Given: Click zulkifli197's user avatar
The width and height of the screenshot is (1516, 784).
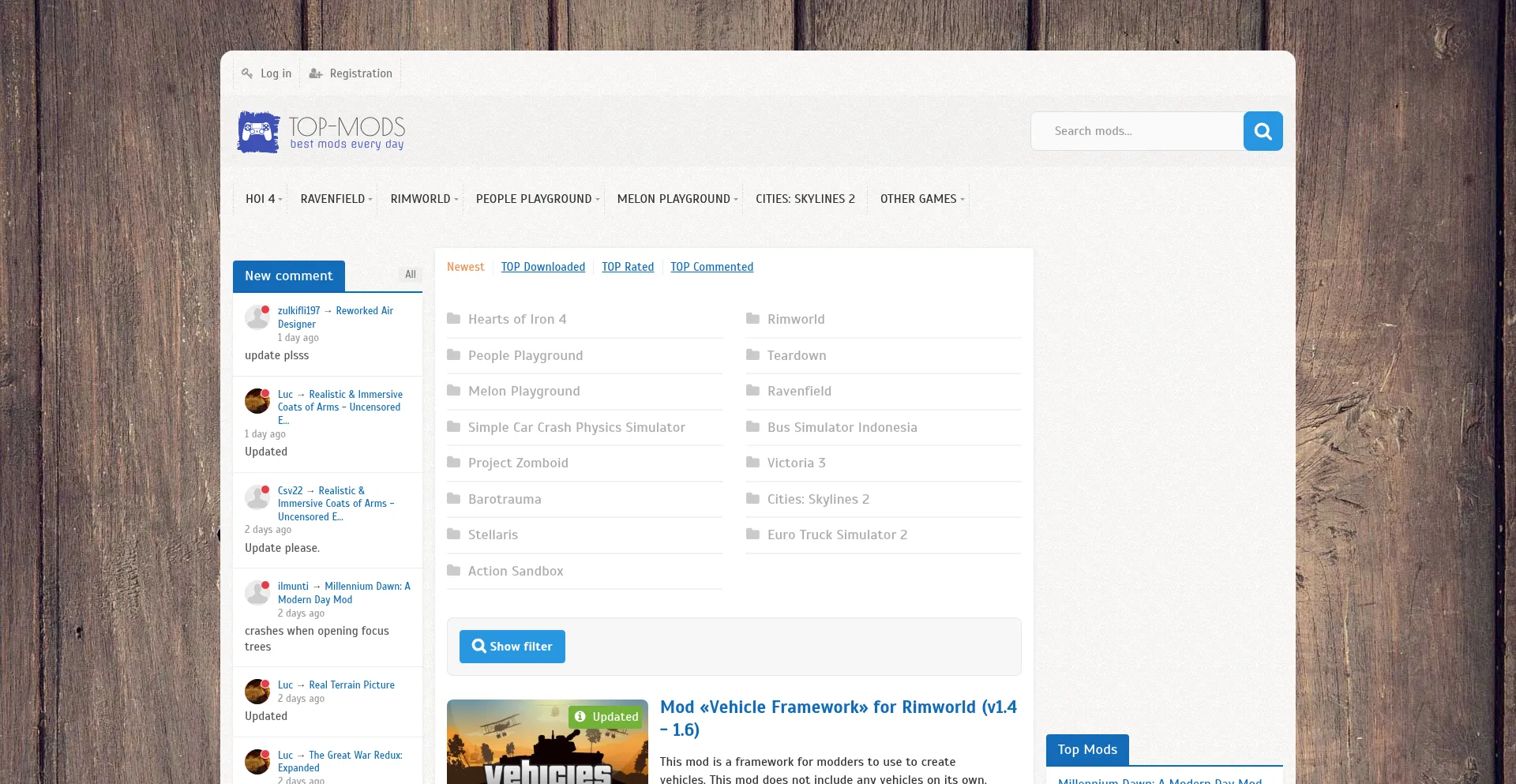Looking at the screenshot, I should pos(257,317).
